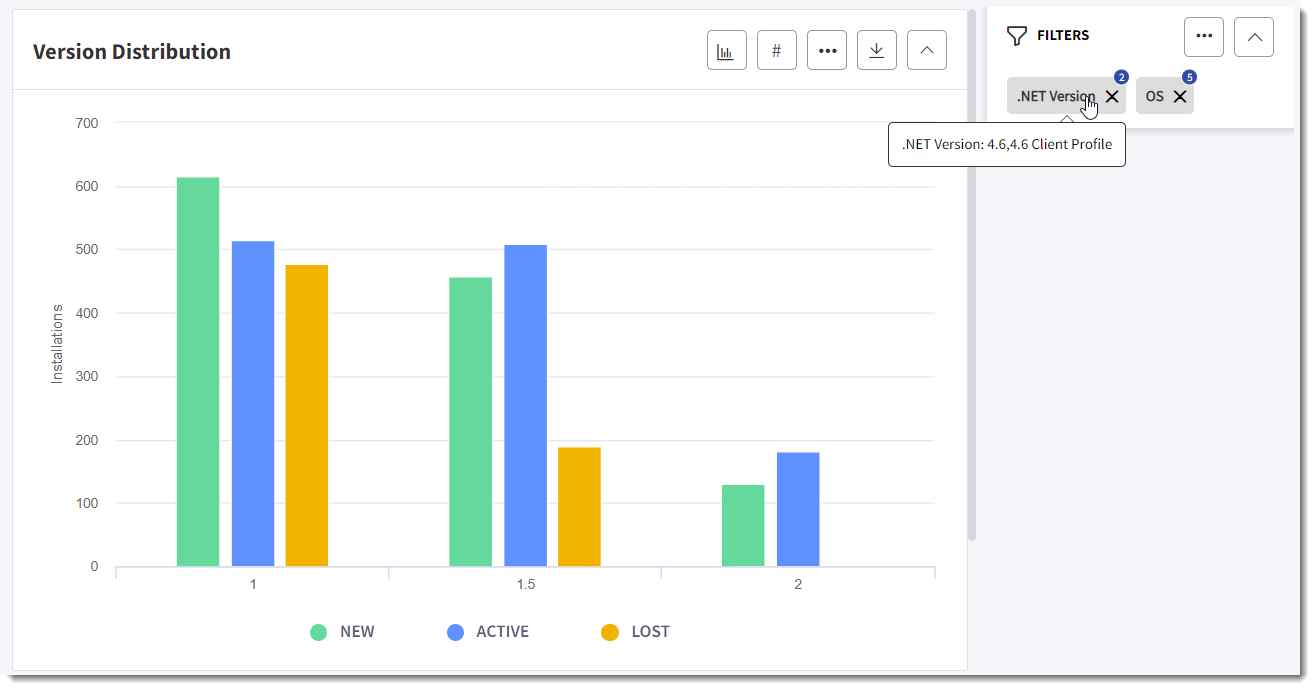Image resolution: width=1315 pixels, height=690 pixels.
Task: Open the .NET Version filter chip
Action: pos(1056,96)
